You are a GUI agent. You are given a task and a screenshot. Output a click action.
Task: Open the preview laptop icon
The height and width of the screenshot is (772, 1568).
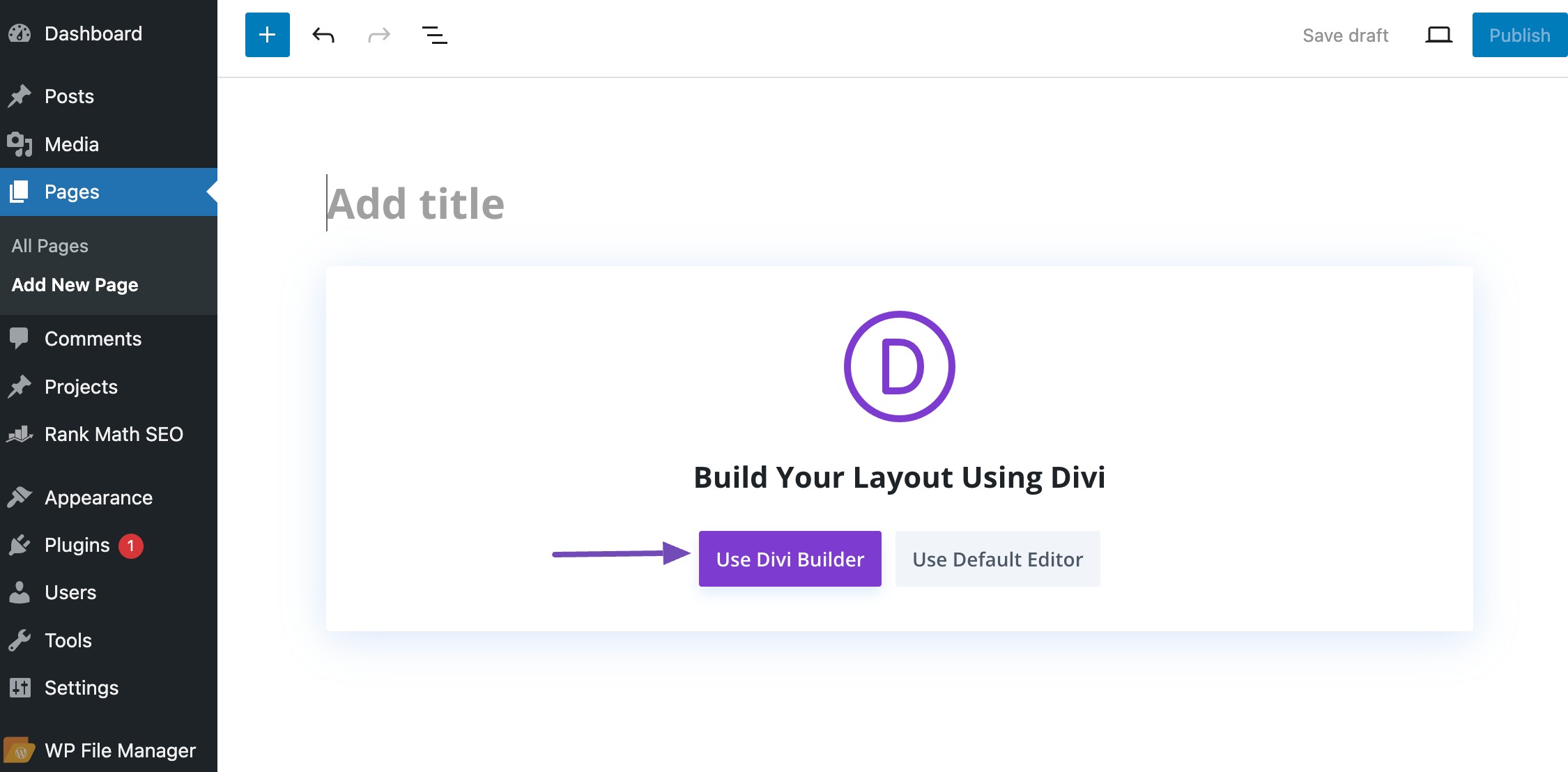1438,35
